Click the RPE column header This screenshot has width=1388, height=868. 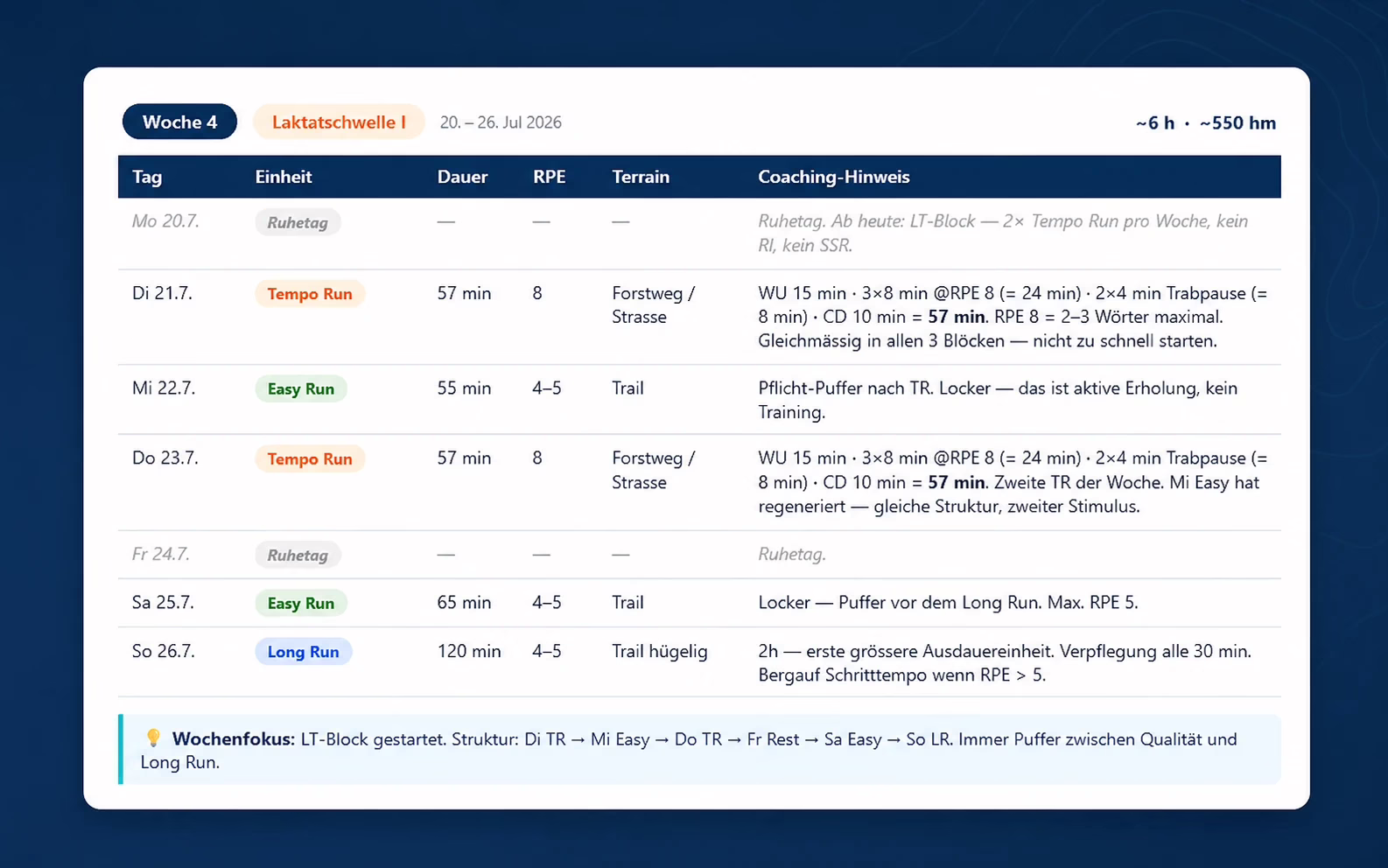click(549, 177)
